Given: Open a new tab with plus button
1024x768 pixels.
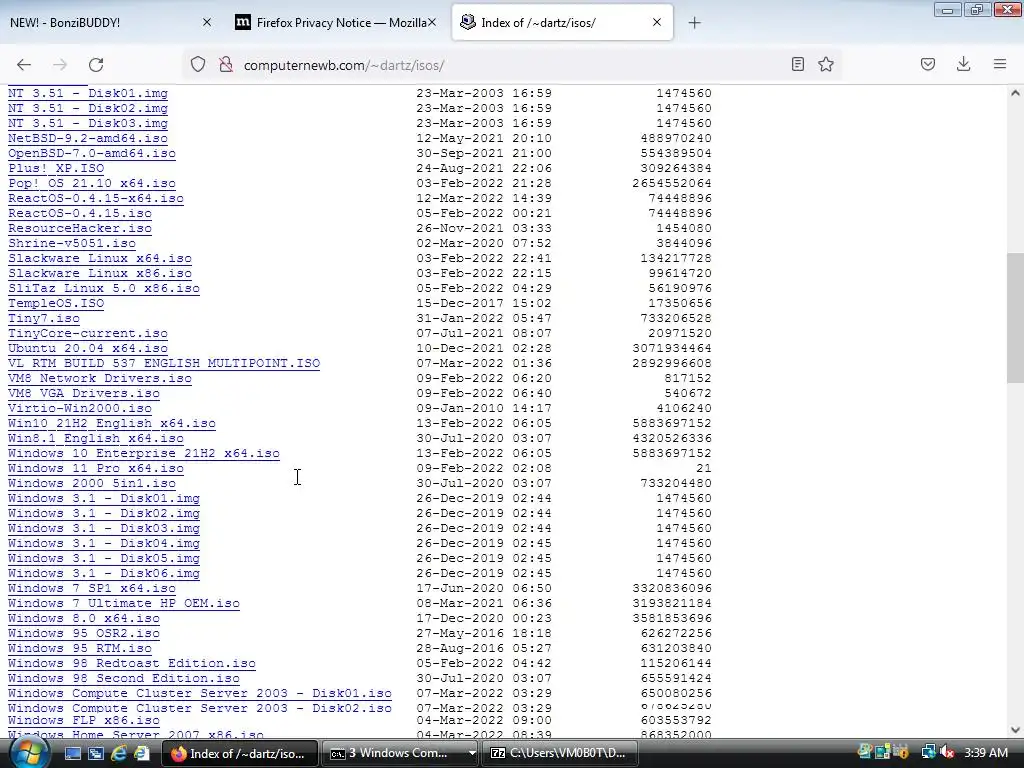Looking at the screenshot, I should tap(694, 23).
